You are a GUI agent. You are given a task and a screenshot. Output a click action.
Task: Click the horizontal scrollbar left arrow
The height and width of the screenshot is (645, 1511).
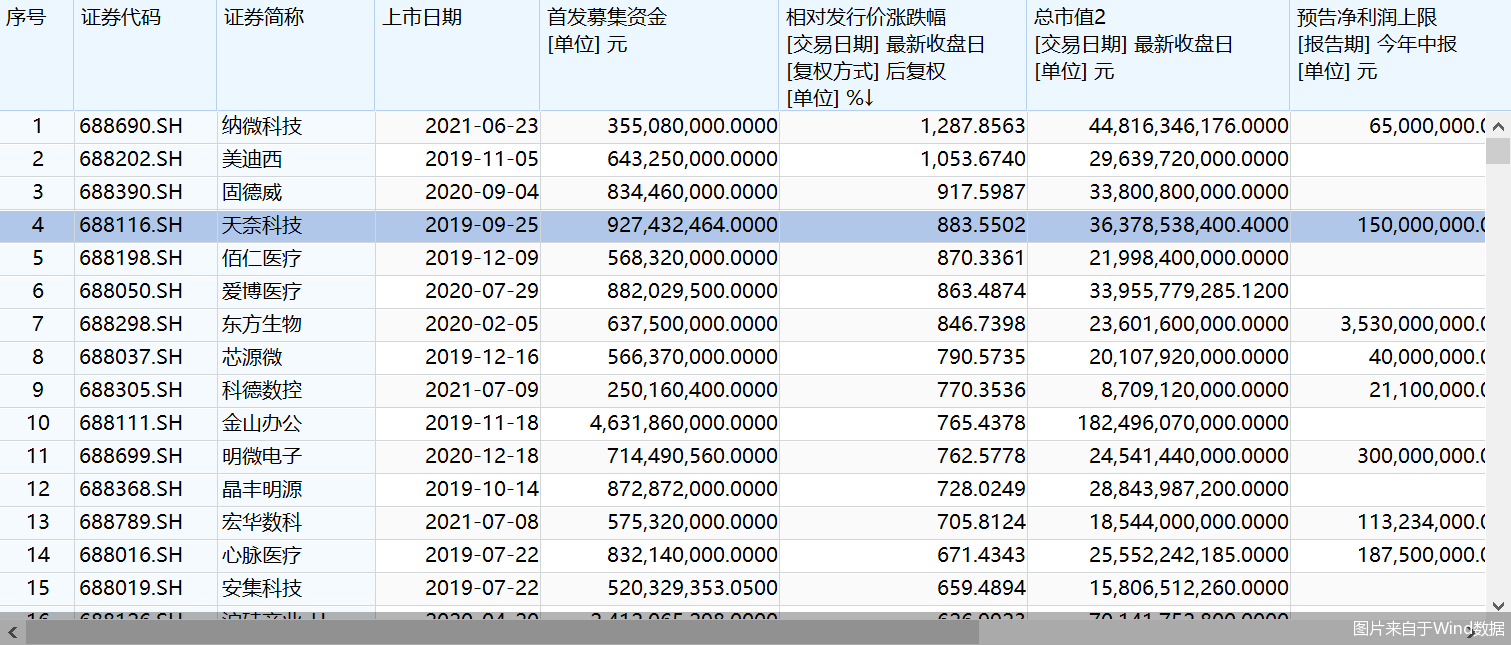(12, 631)
